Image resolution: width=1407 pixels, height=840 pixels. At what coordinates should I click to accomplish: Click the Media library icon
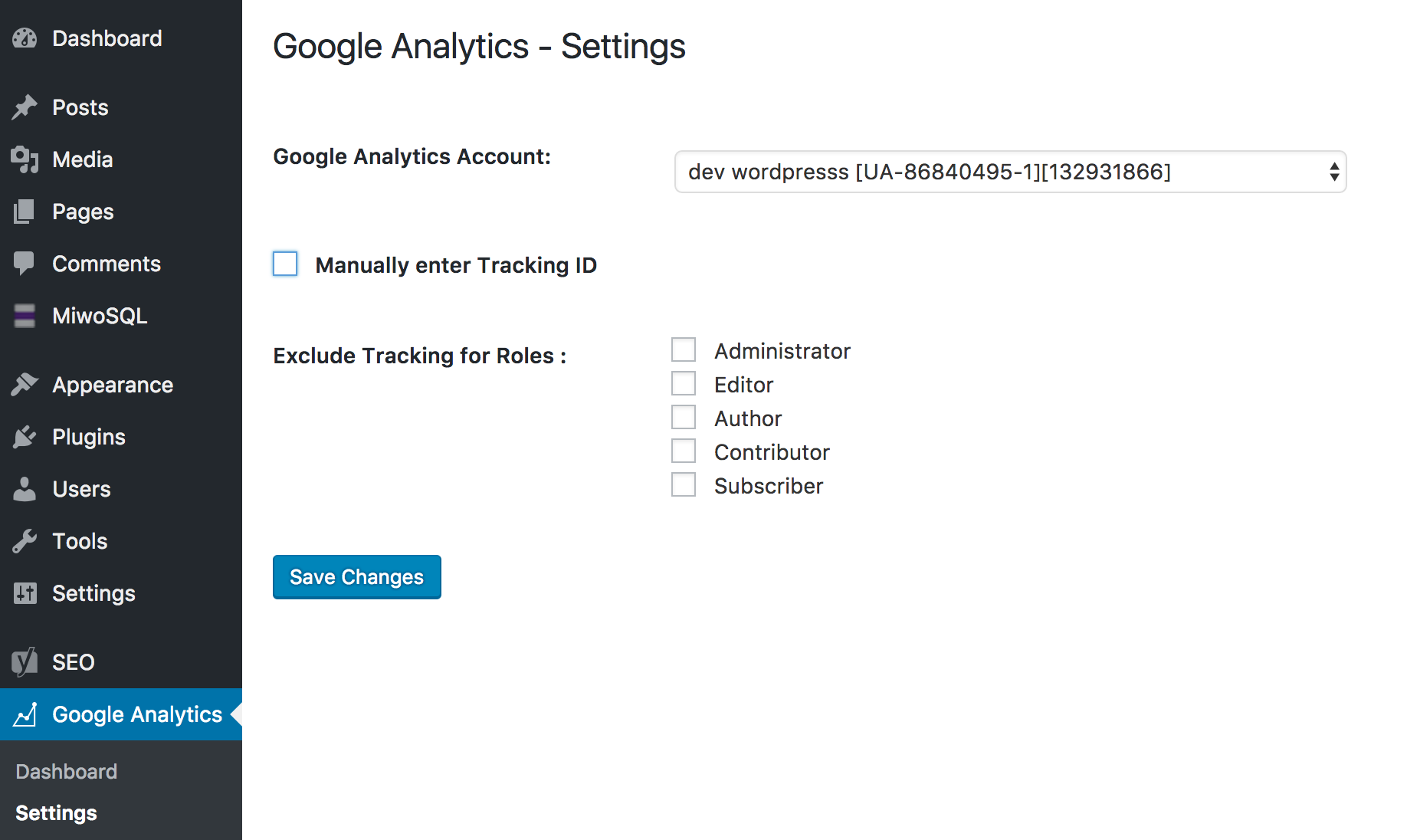point(25,159)
